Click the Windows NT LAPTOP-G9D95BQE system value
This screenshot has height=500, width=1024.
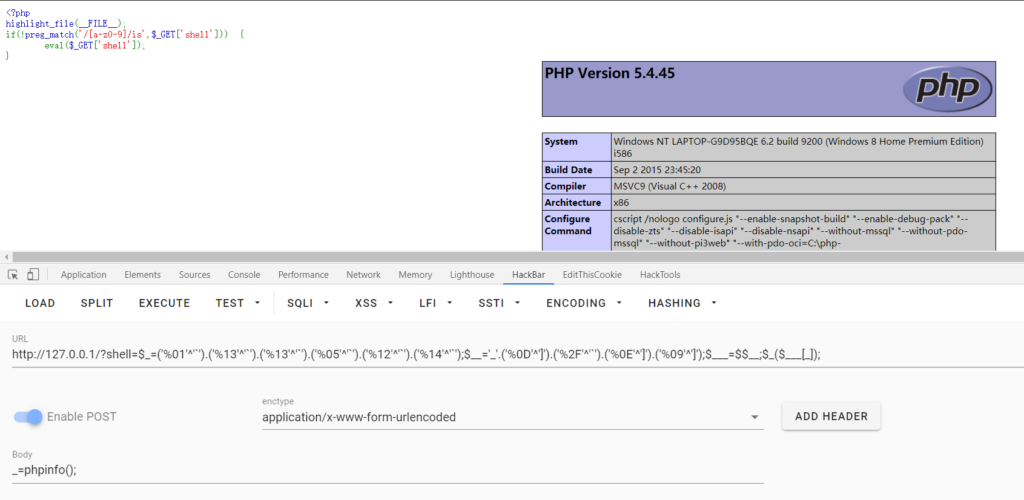coord(799,147)
